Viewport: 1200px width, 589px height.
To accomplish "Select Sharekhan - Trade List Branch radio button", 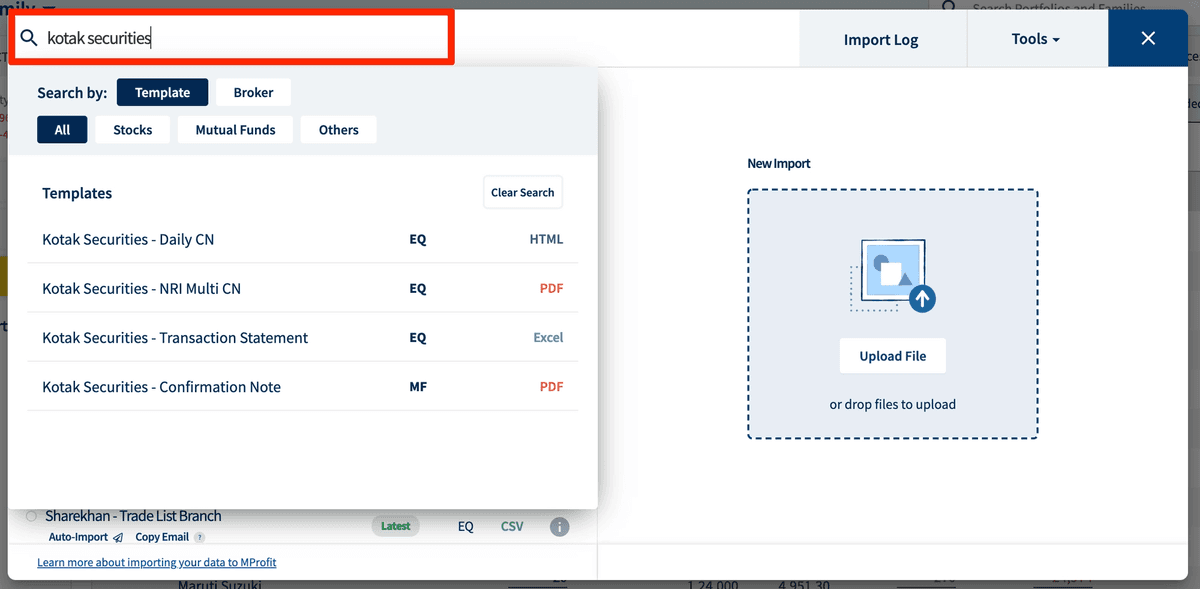I will pos(31,516).
